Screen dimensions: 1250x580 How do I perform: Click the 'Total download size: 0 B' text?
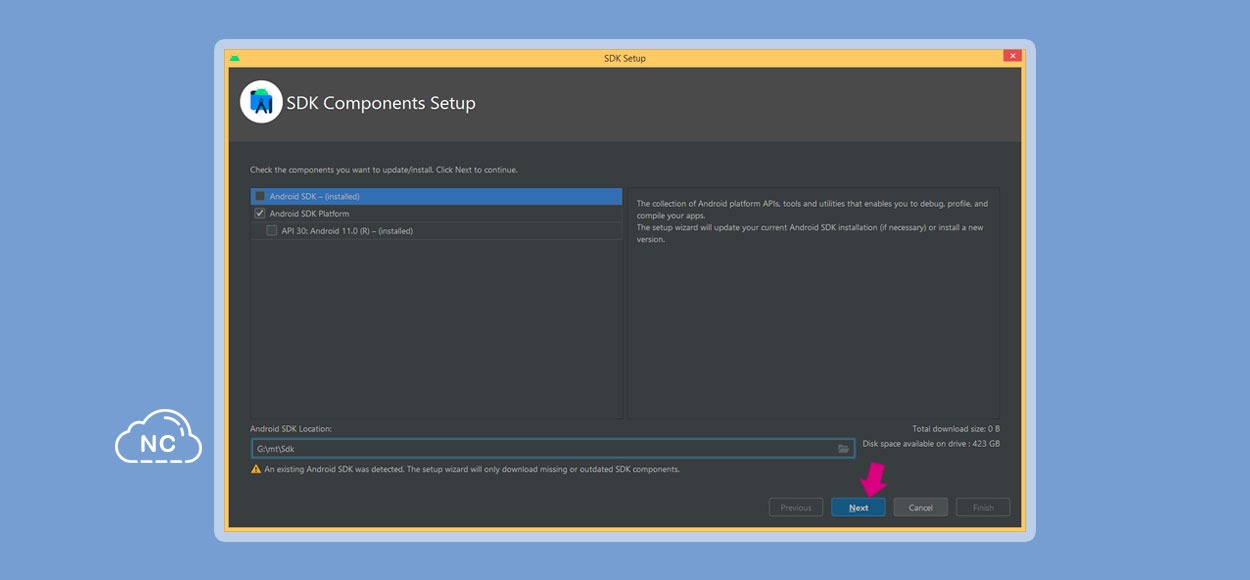pos(956,429)
